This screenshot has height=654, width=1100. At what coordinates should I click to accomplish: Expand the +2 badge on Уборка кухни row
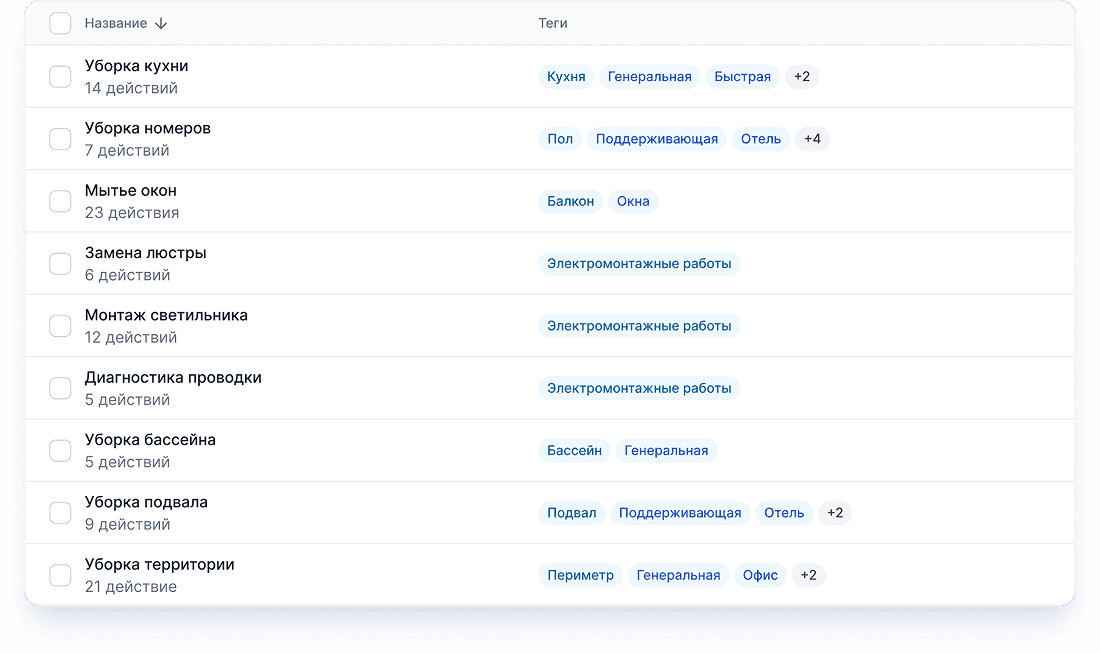coord(802,76)
